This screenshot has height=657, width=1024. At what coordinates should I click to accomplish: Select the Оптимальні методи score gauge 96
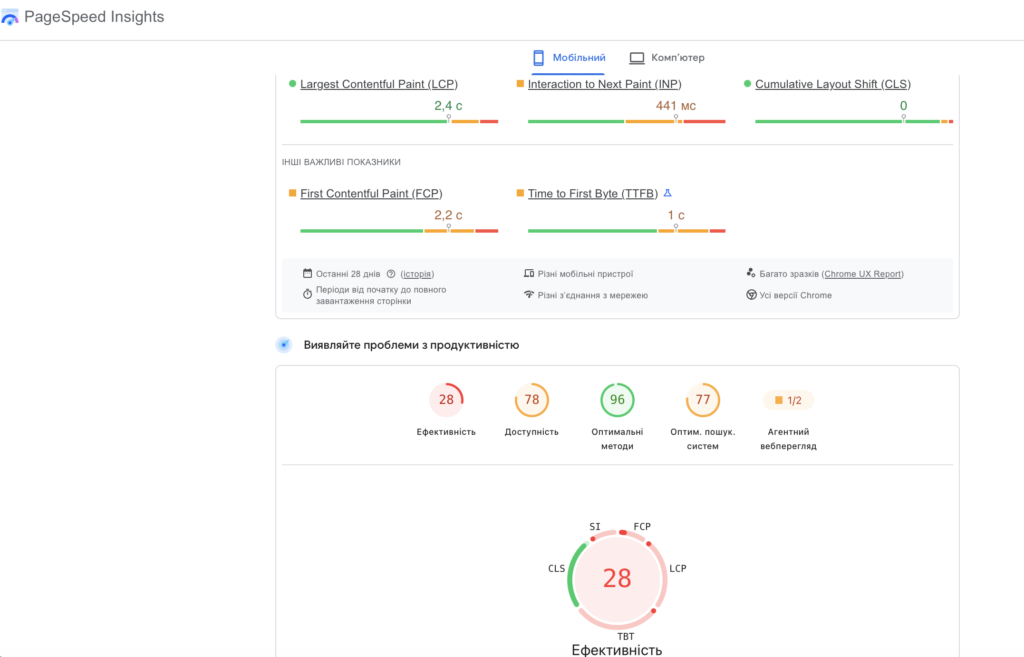pyautogui.click(x=617, y=400)
